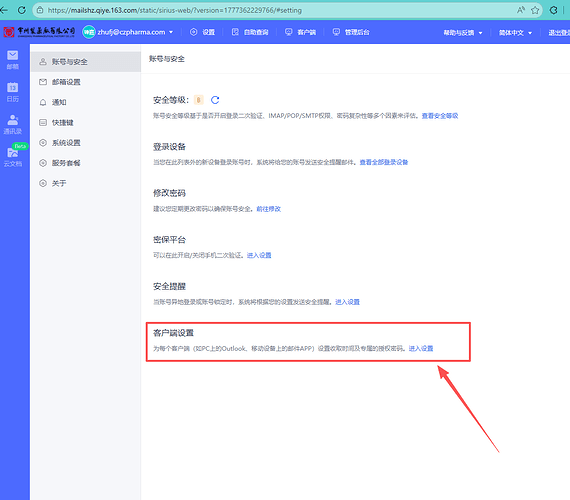Open 自助查询 in the top bar
This screenshot has height=500, width=570.
click(x=250, y=32)
